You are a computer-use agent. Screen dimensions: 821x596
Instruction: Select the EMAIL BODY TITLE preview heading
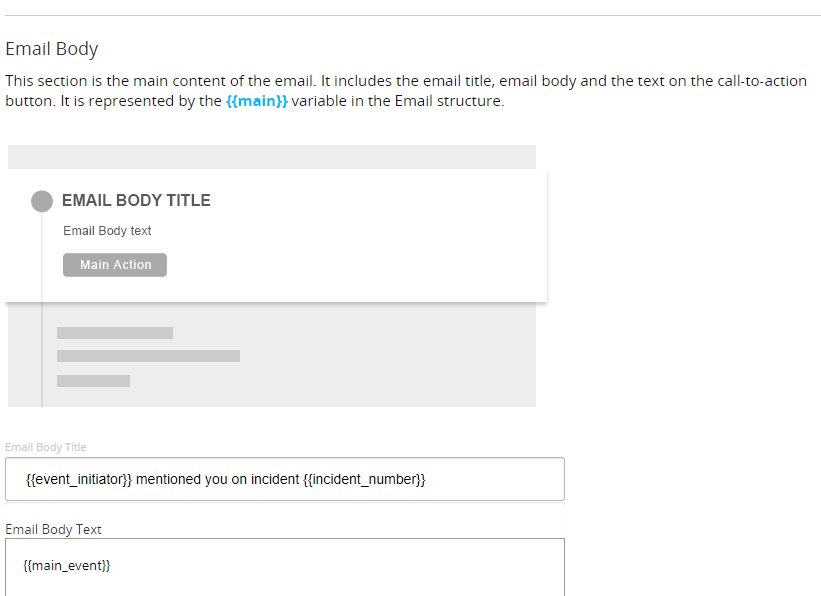(136, 200)
